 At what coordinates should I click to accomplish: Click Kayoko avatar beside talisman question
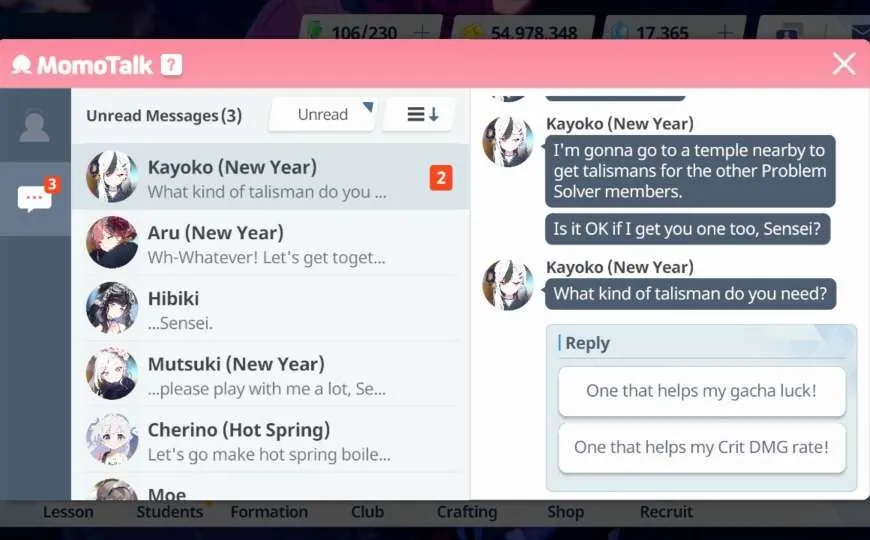click(508, 285)
